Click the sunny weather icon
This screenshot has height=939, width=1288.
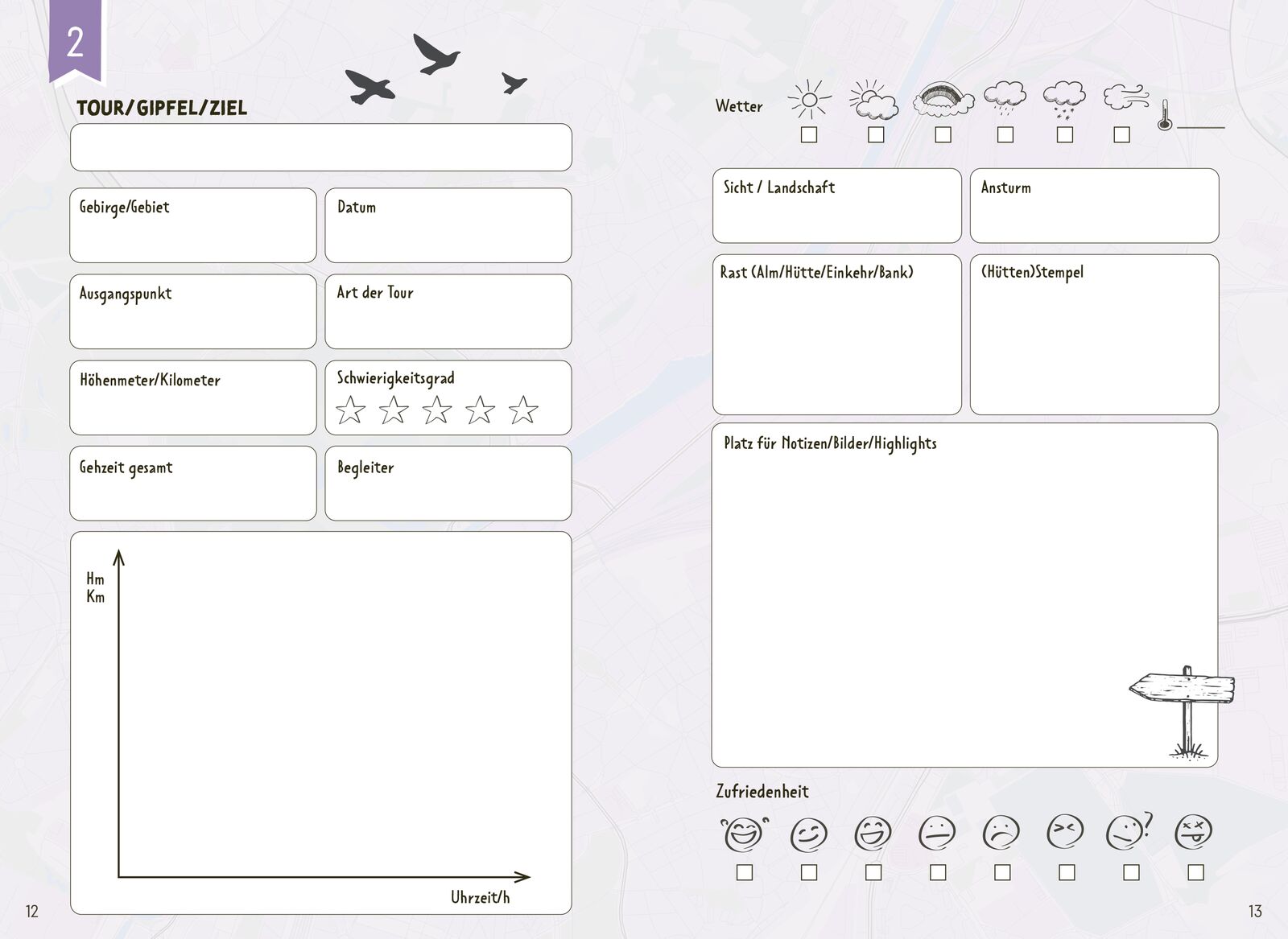pos(809,100)
